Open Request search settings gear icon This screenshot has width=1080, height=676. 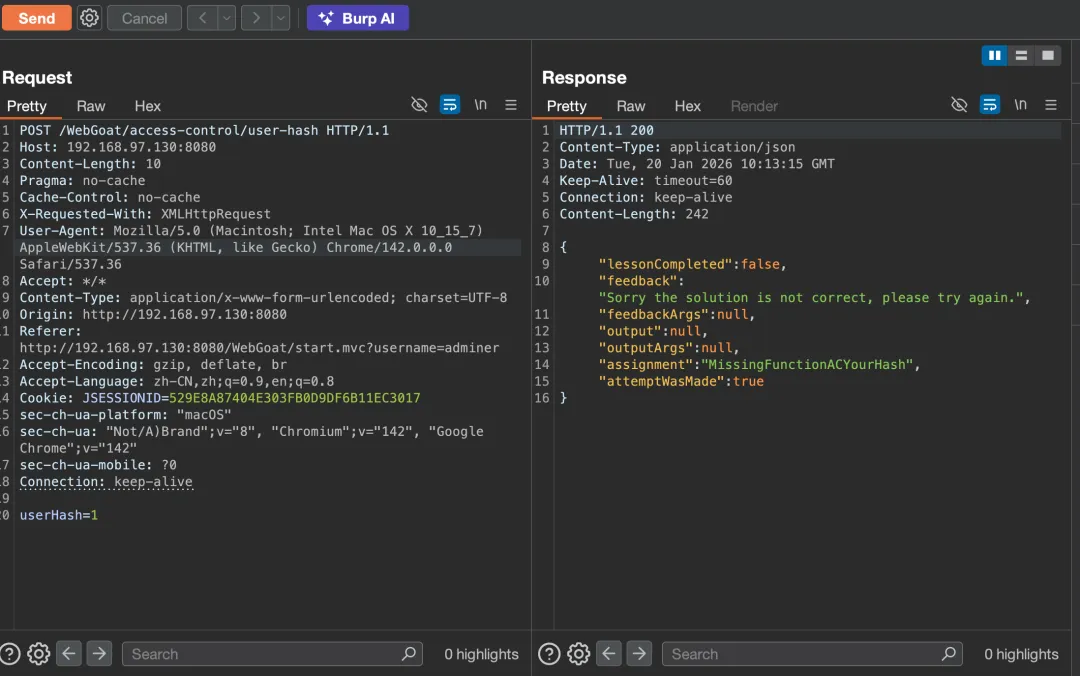(39, 654)
